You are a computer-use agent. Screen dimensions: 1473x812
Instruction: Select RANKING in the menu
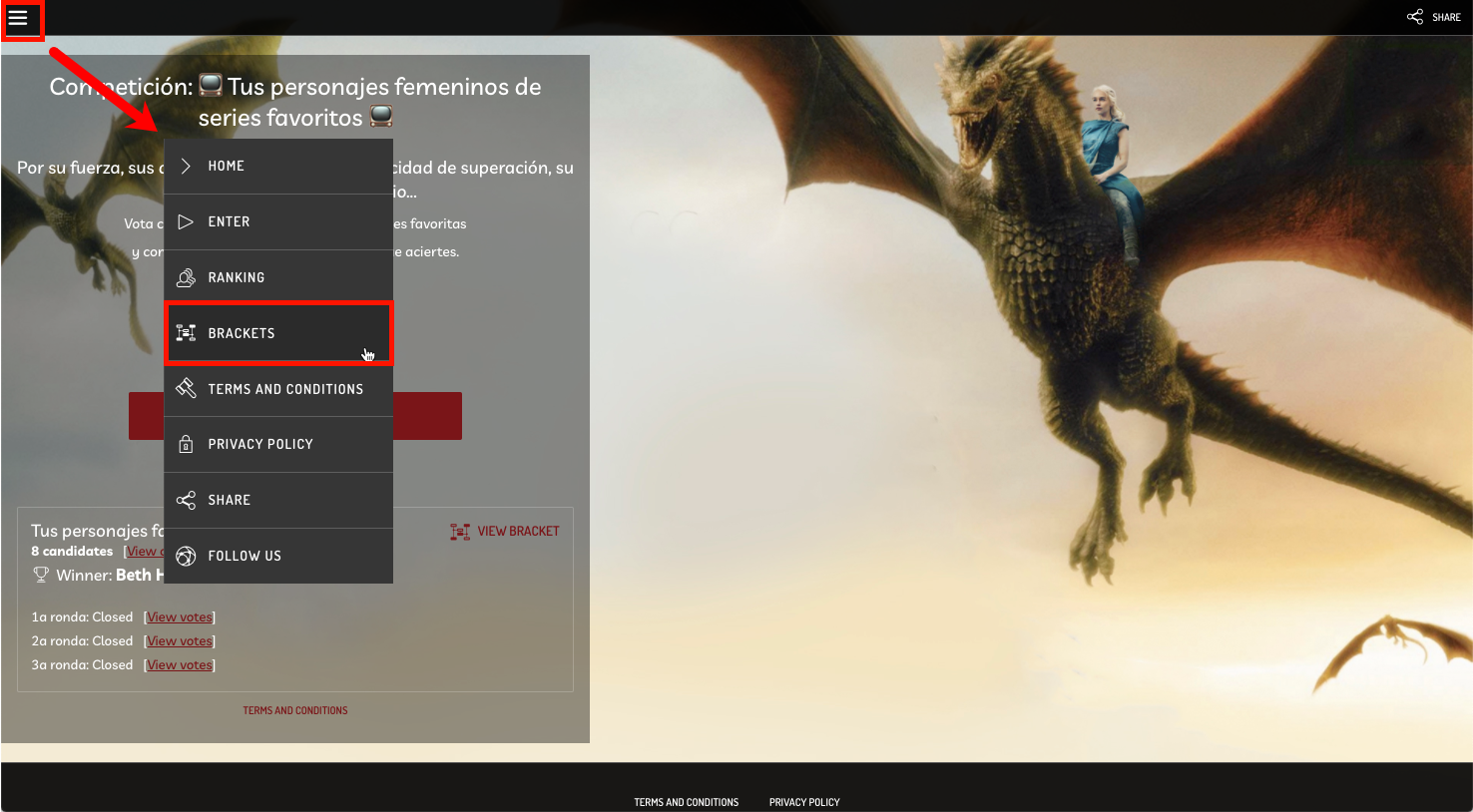(278, 277)
